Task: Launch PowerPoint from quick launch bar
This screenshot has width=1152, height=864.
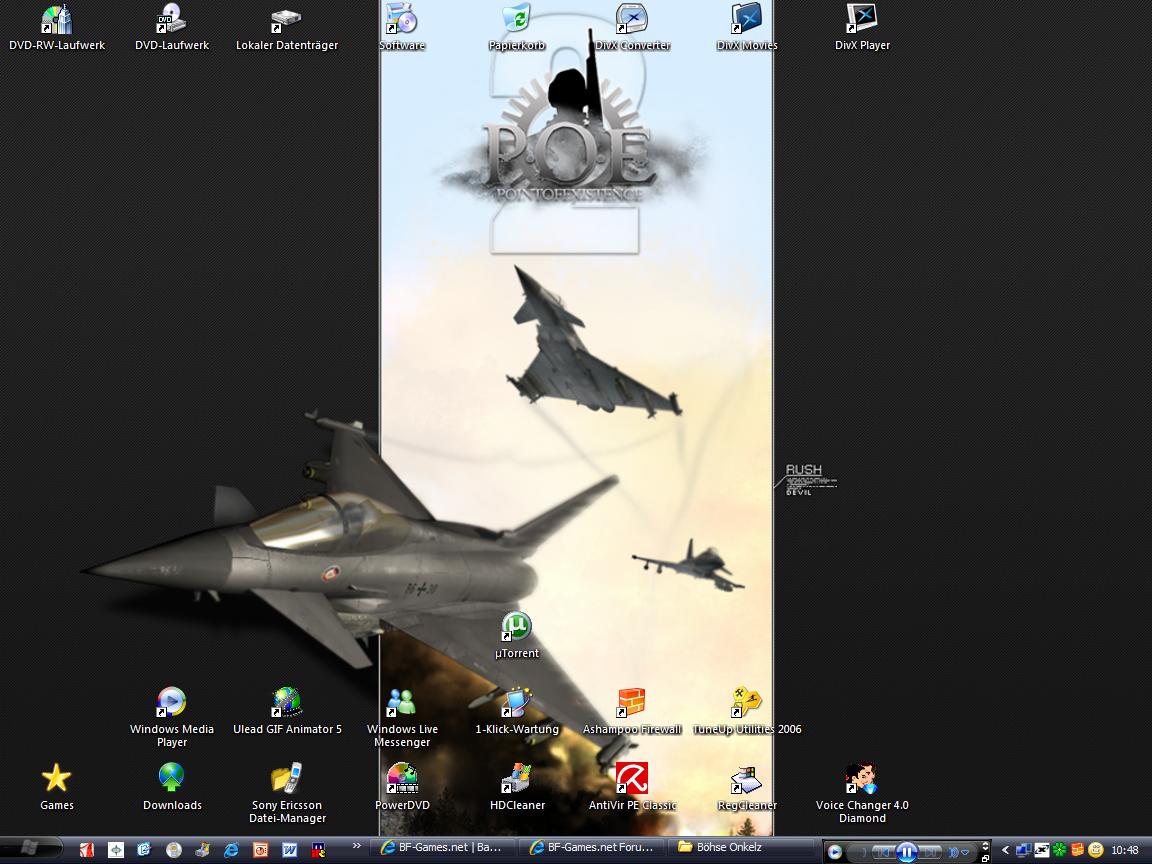Action: pyautogui.click(x=260, y=850)
